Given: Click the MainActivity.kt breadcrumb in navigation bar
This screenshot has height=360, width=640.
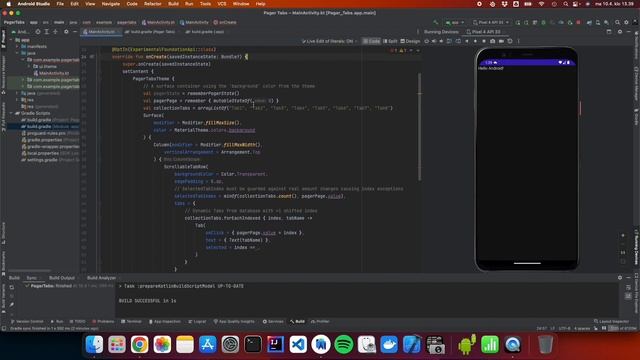Looking at the screenshot, I should (x=158, y=22).
